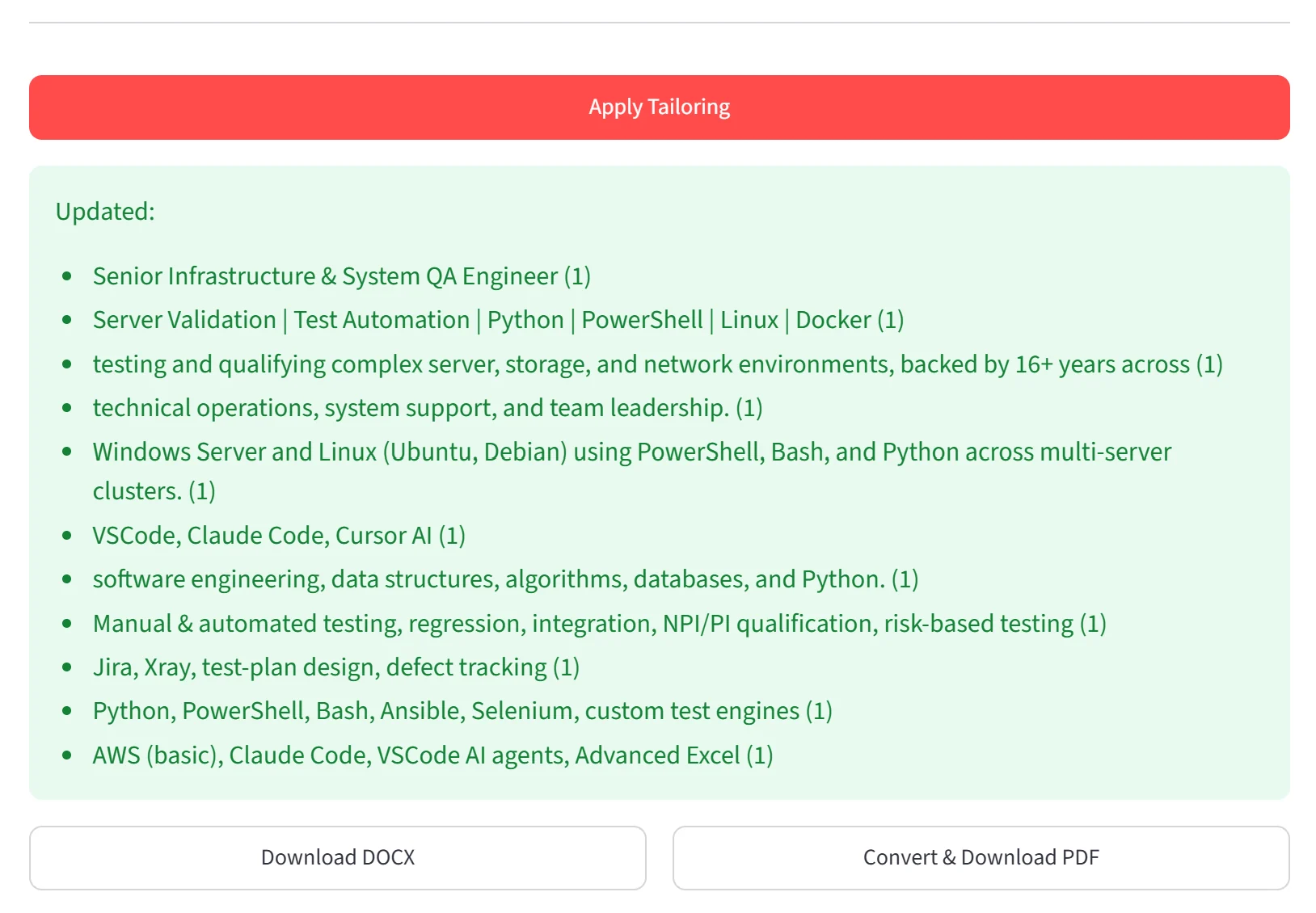1316x913 pixels.
Task: Click 'software engineering, data structures' entry
Action: 505,579
